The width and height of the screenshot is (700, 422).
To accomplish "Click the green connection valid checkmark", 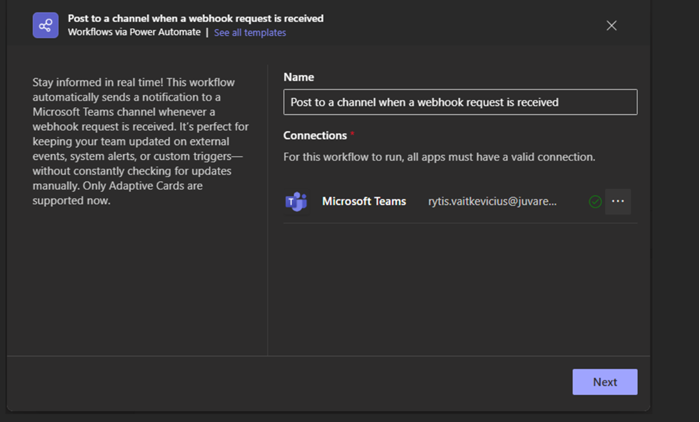I will pyautogui.click(x=595, y=202).
